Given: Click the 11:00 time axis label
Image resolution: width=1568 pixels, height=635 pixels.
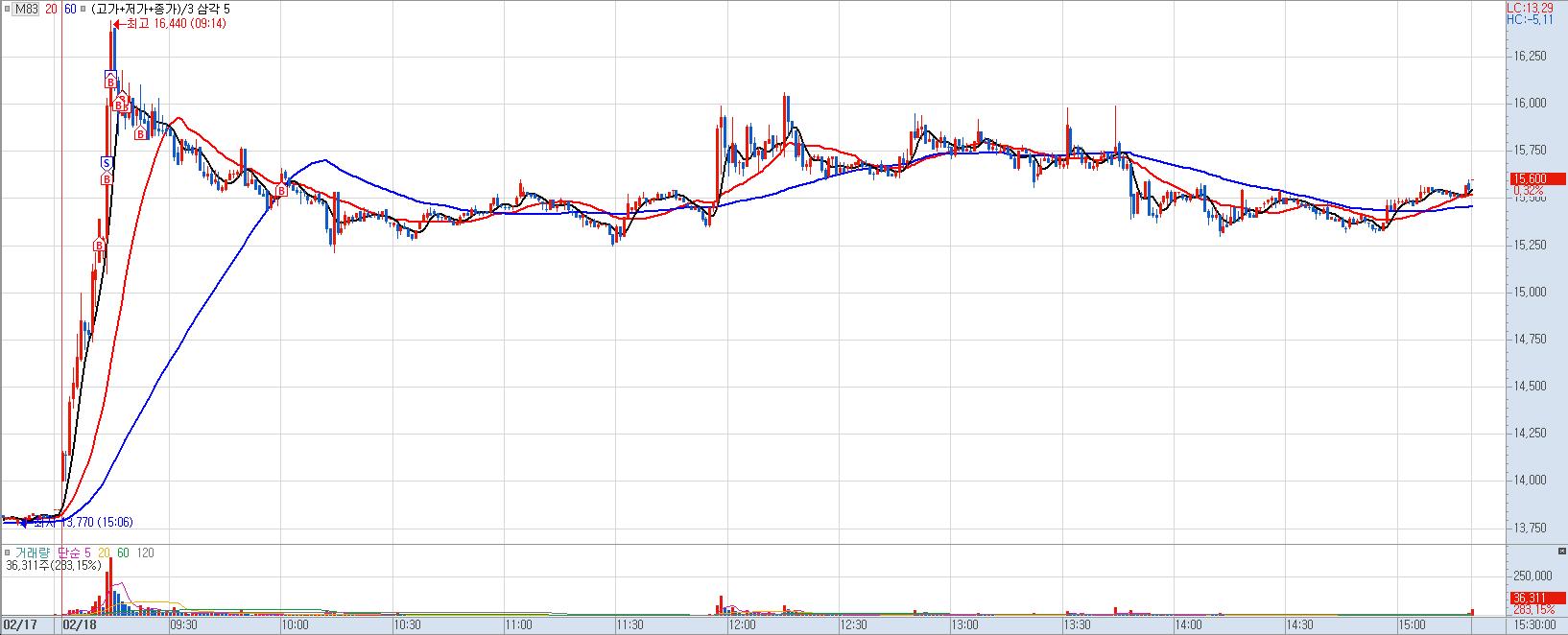Looking at the screenshot, I should tap(519, 624).
